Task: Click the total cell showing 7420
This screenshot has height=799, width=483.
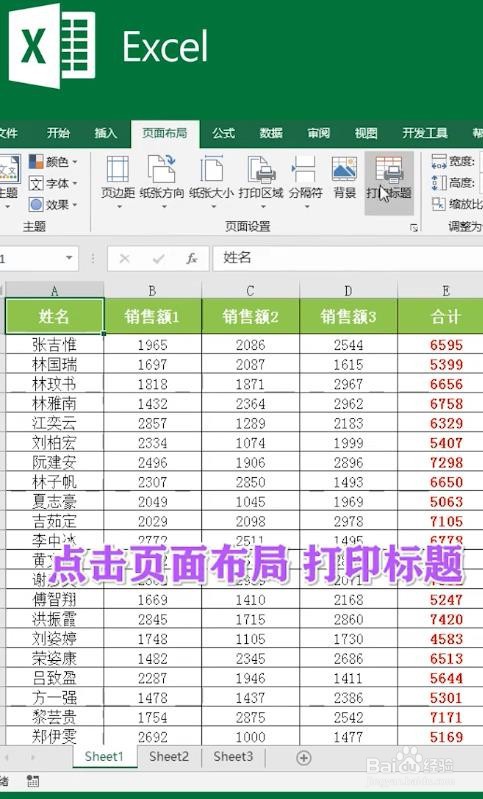Action: 441,619
